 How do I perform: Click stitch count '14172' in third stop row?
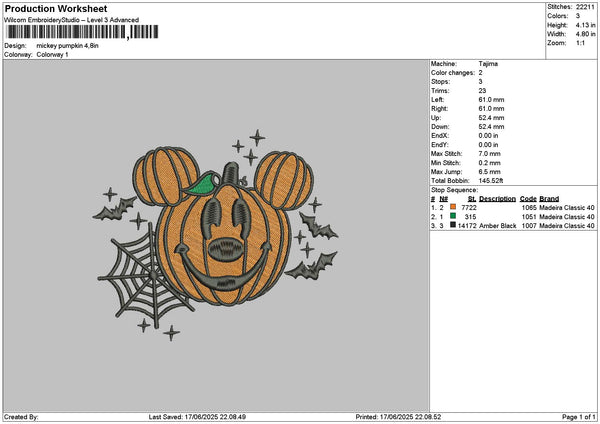[467, 226]
